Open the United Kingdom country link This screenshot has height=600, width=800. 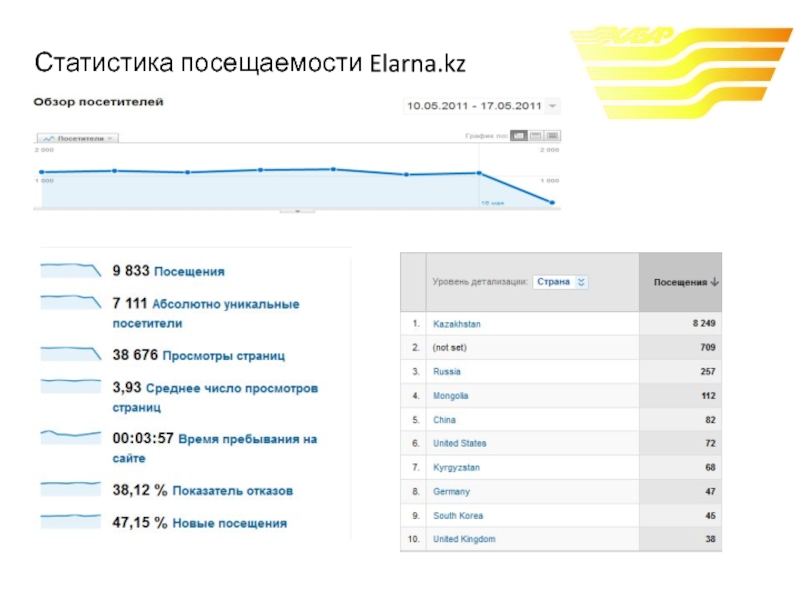click(464, 539)
